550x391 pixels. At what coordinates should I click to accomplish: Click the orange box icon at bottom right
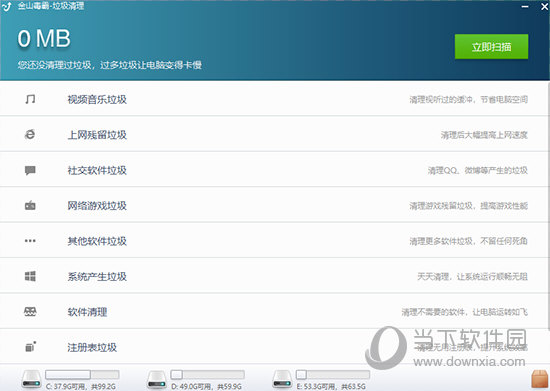[x=540, y=379]
